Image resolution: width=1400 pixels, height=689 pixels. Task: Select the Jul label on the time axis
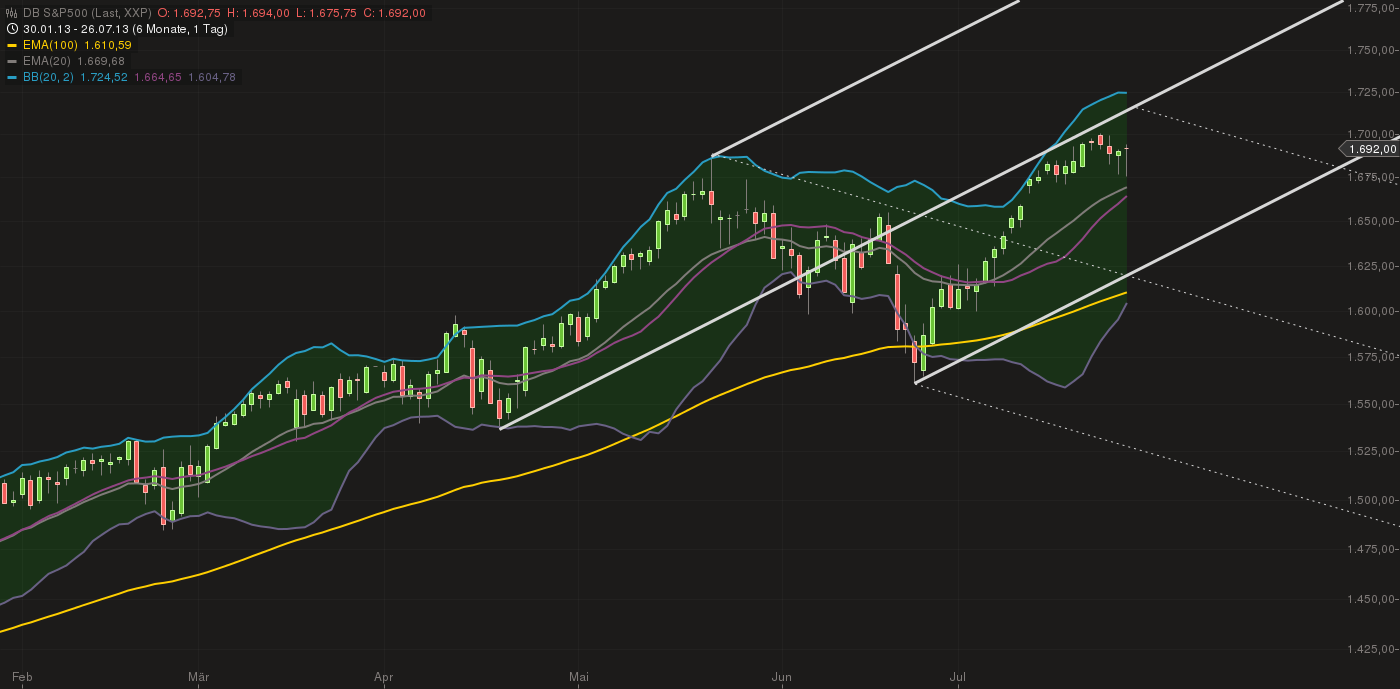(x=959, y=677)
